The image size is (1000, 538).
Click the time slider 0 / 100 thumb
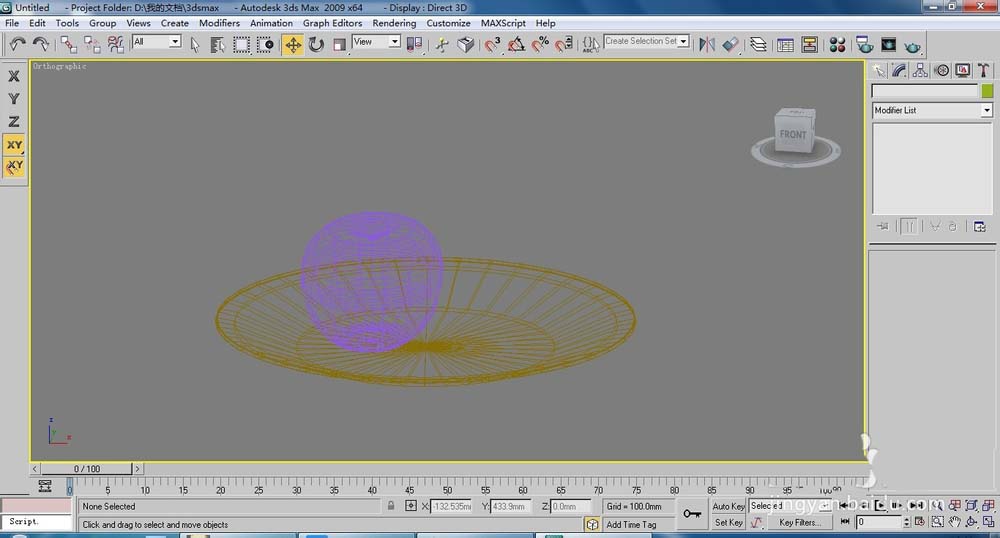[x=87, y=469]
